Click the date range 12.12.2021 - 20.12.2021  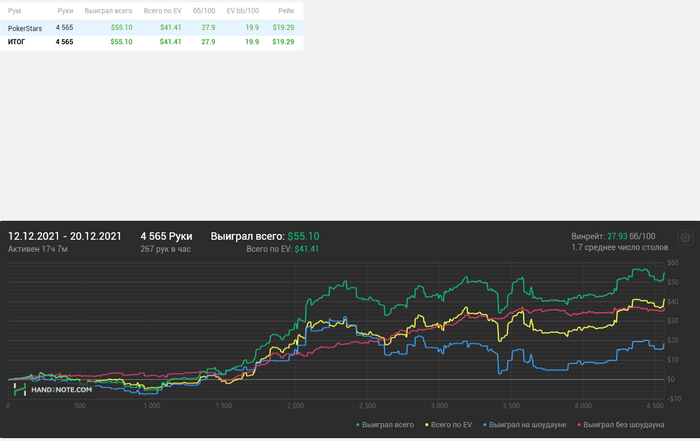(x=65, y=236)
